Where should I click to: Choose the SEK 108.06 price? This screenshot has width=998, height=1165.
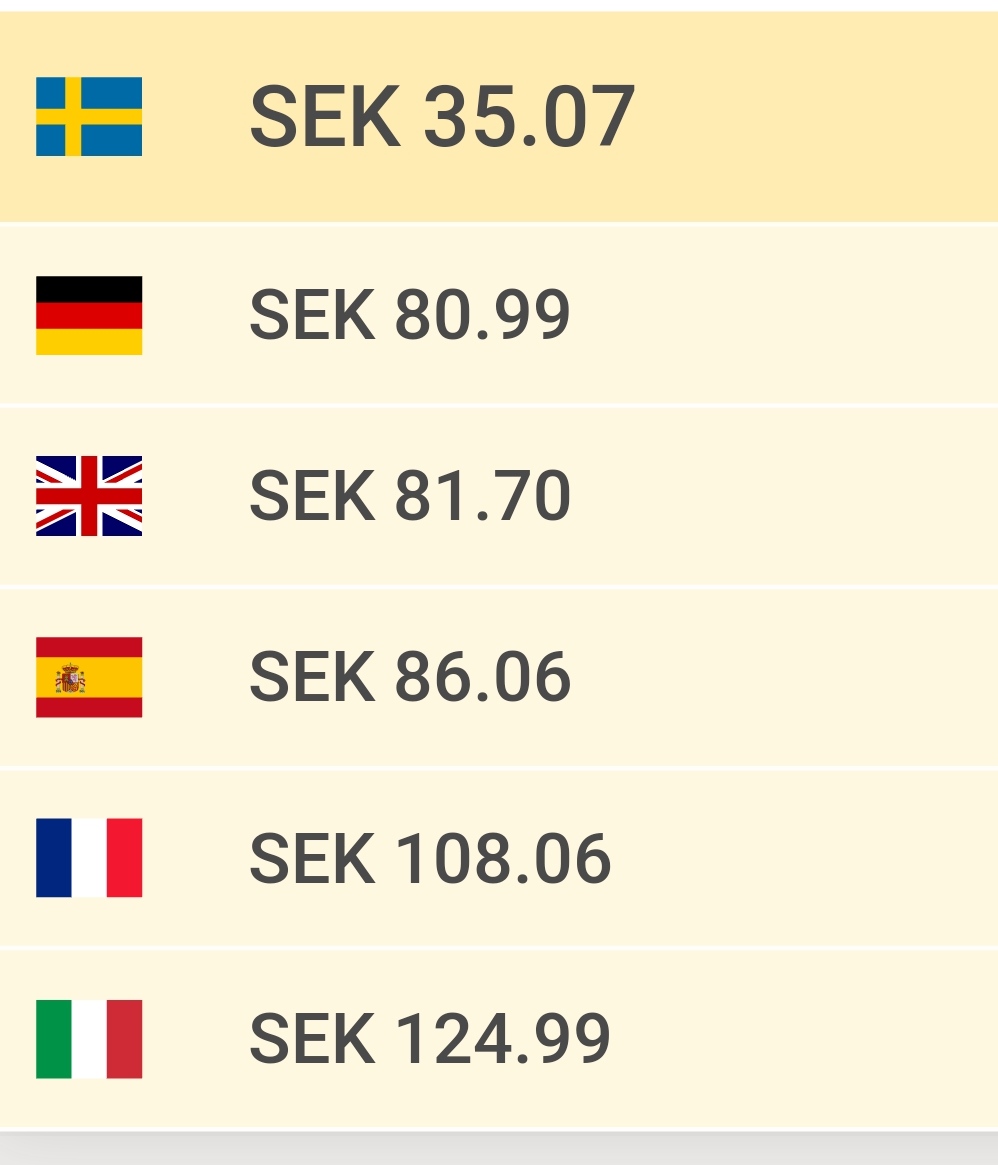pyautogui.click(x=430, y=858)
